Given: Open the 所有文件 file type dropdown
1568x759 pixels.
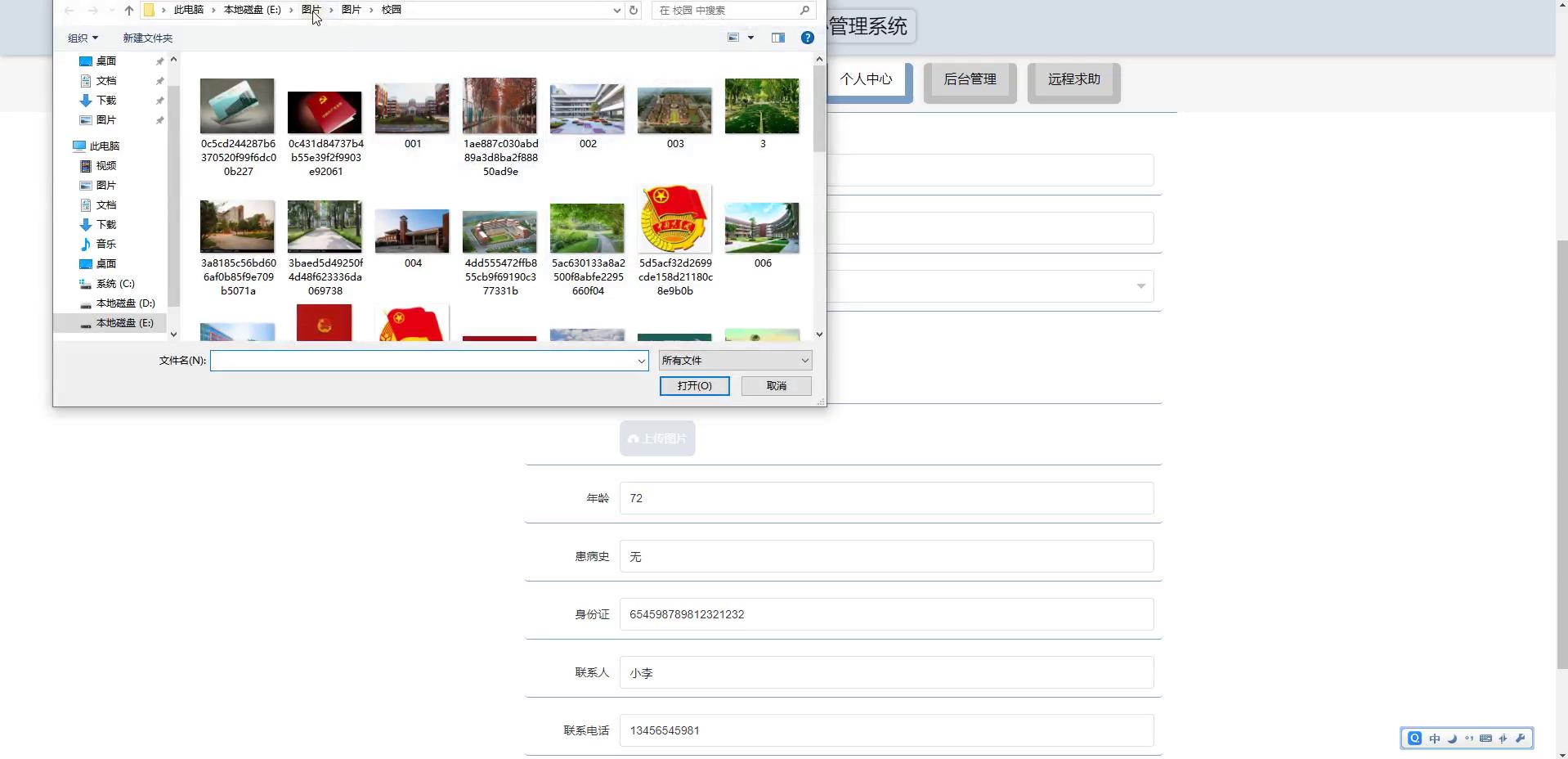Looking at the screenshot, I should point(735,361).
